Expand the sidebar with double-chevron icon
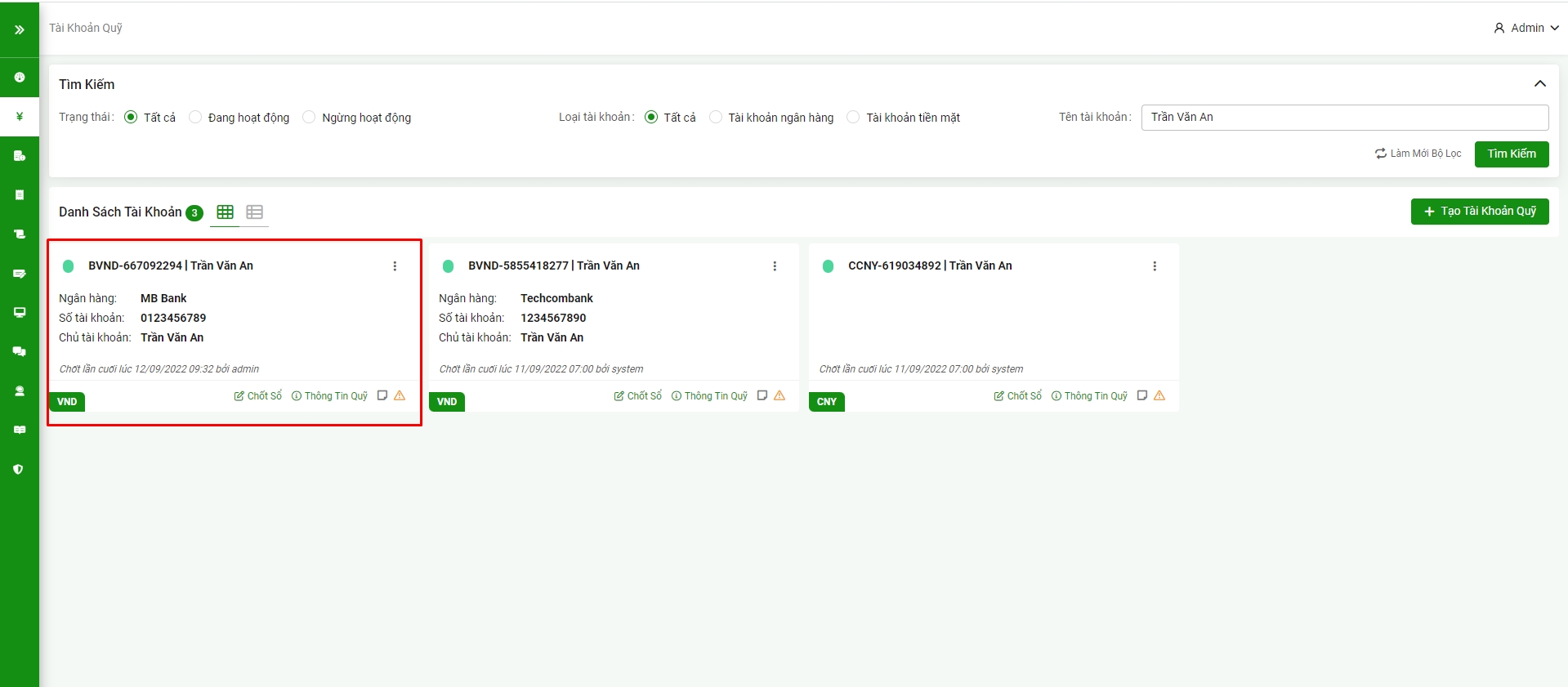Screen dimensions: 1568x687 coord(19,29)
